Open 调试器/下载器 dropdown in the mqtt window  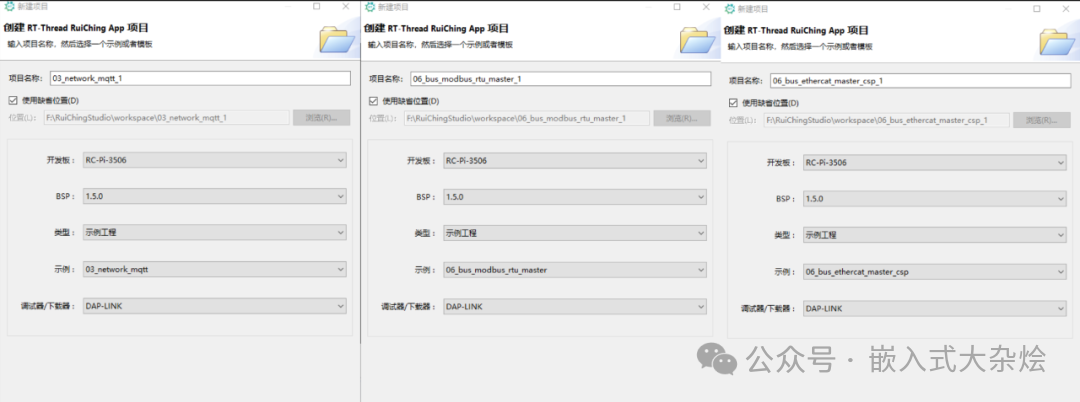pyautogui.click(x=214, y=306)
